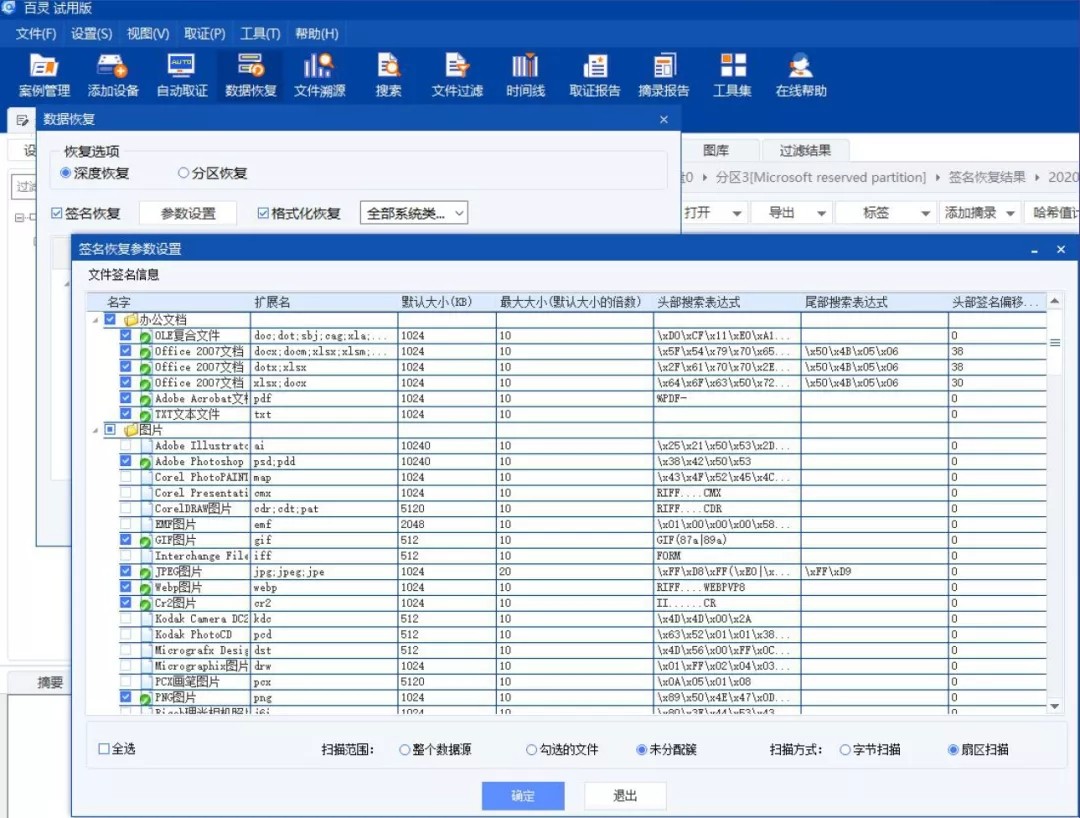Screen dimensions: 1080x818
Task: Confirm with the 确定 button
Action: 523,796
